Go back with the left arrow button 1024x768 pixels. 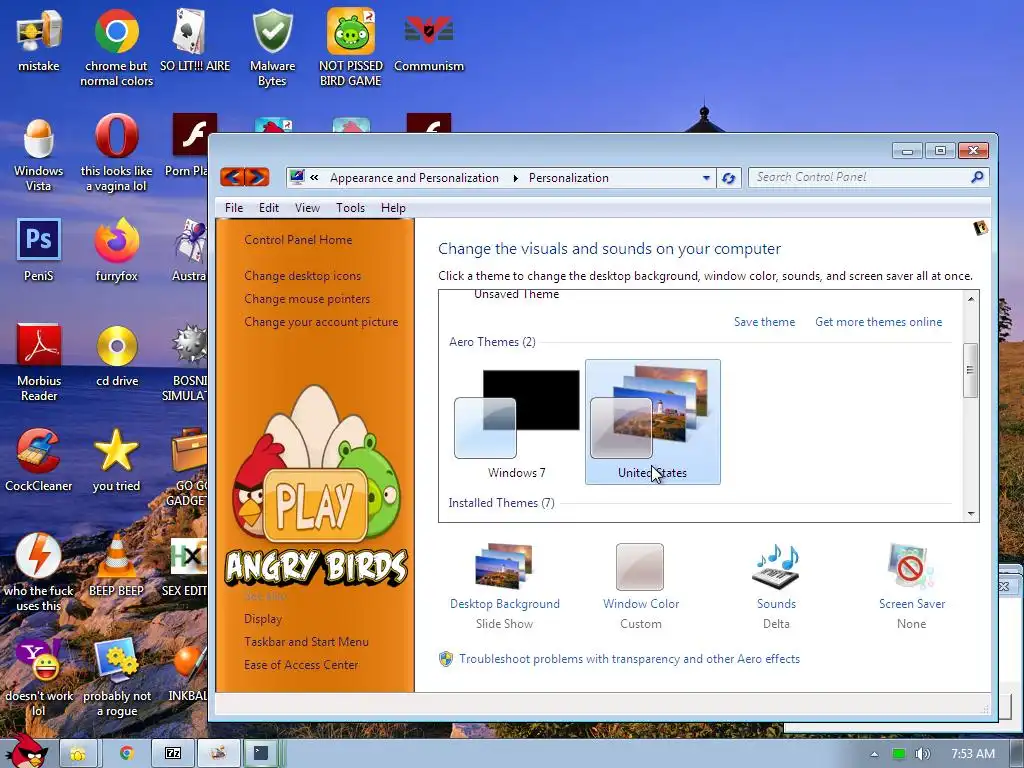click(x=232, y=176)
